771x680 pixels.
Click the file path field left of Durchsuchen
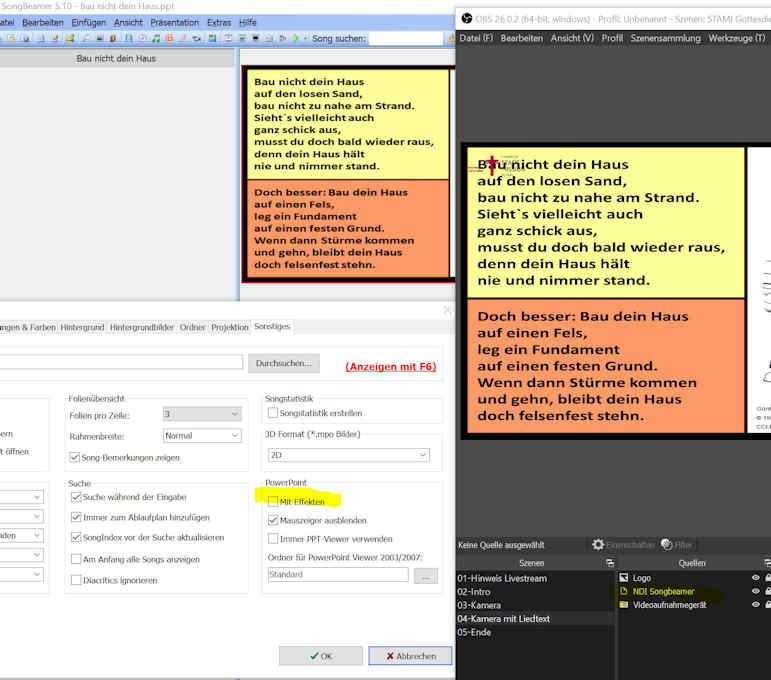pos(120,362)
